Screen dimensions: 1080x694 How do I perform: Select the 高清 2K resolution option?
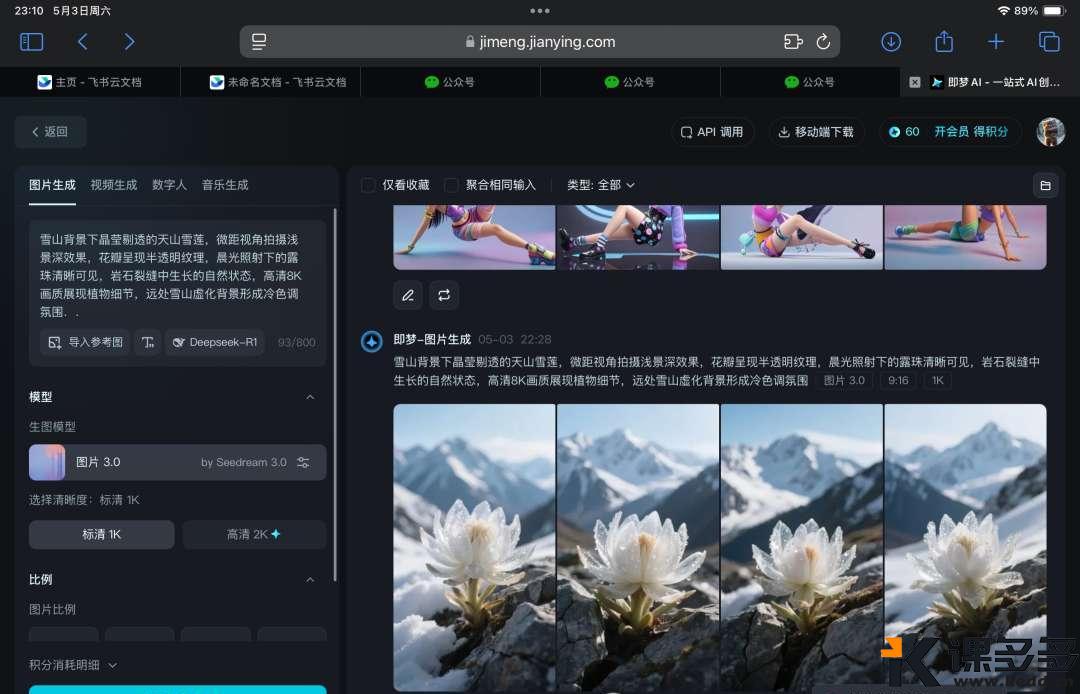pyautogui.click(x=254, y=534)
